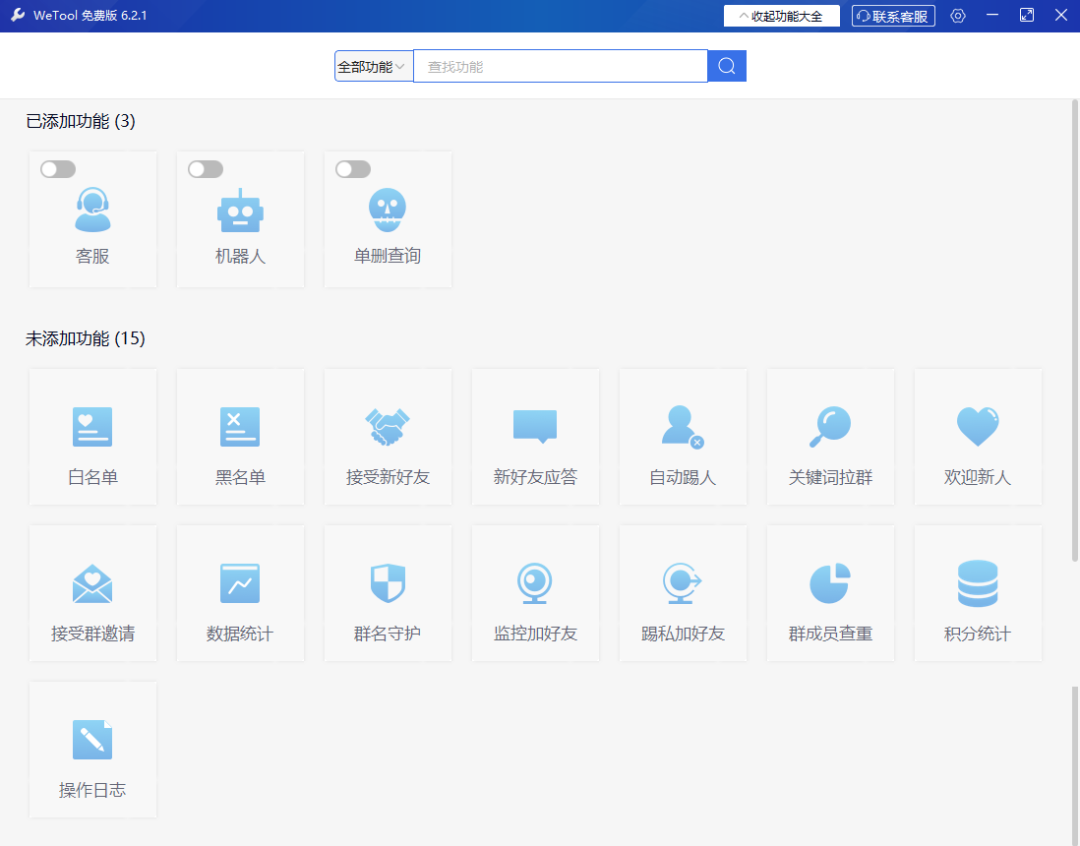Click the 群成员查重 duplicate member check icon
Image resolution: width=1080 pixels, height=846 pixels.
(x=830, y=593)
